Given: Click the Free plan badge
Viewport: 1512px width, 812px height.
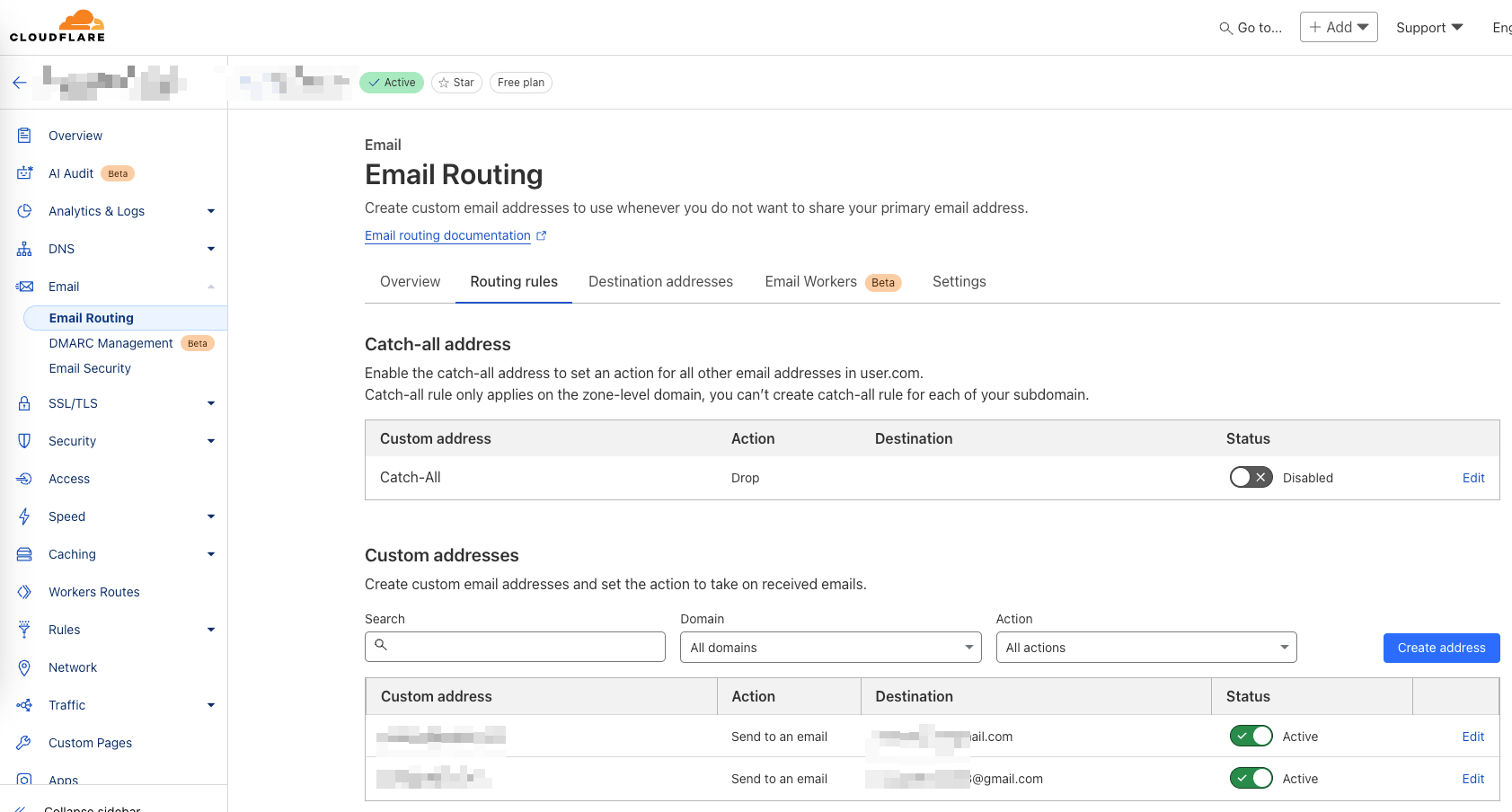Looking at the screenshot, I should (x=521, y=83).
